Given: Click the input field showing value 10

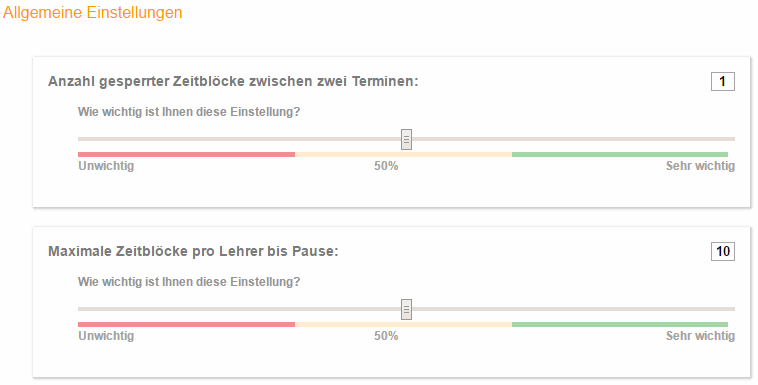Looking at the screenshot, I should tap(723, 252).
